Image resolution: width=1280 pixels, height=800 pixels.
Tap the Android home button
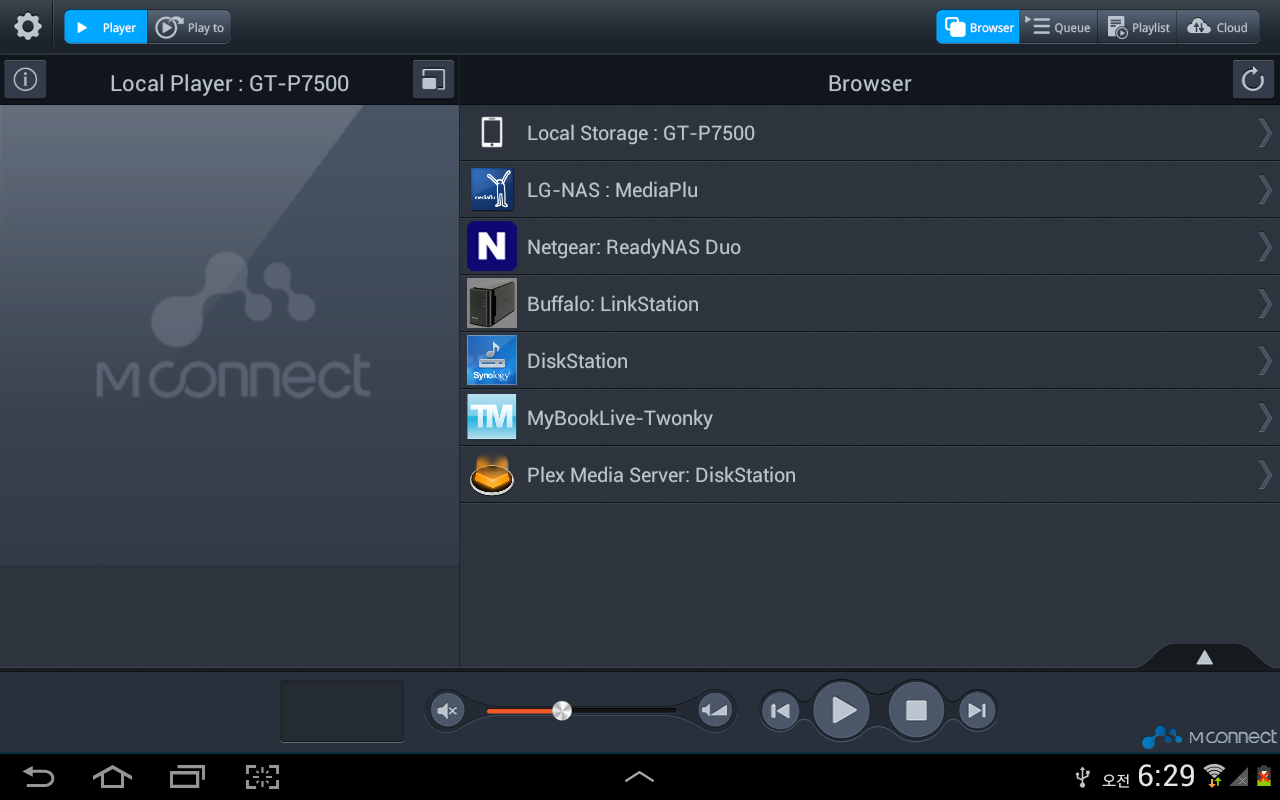(x=112, y=776)
